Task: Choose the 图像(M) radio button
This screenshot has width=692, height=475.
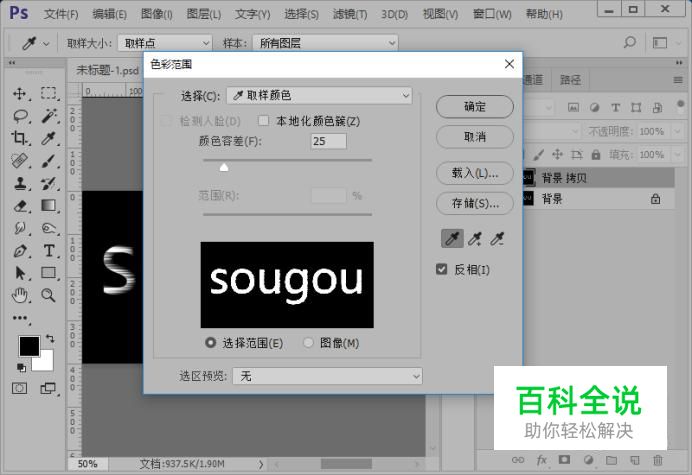Action: (308, 343)
